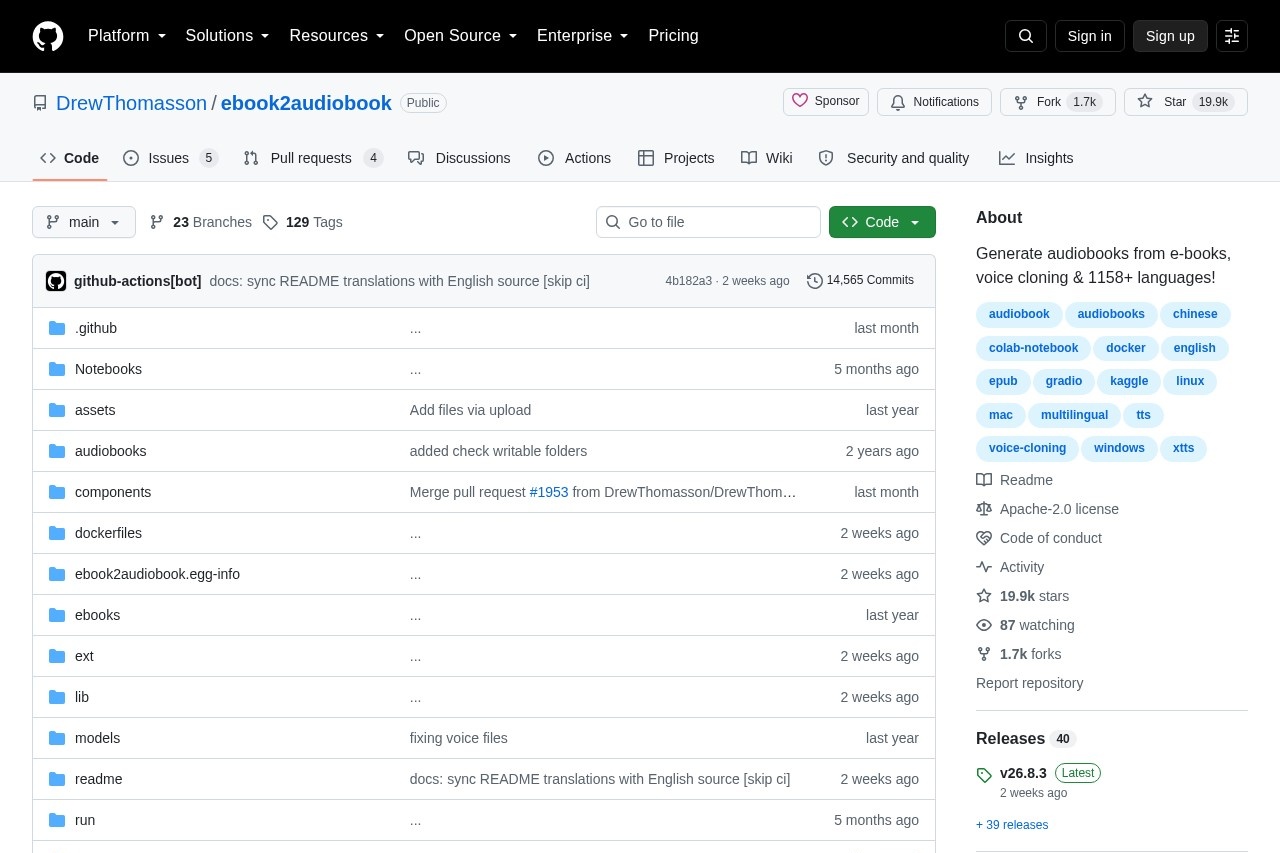Open the v26.8.3 latest release

pyautogui.click(x=1023, y=773)
